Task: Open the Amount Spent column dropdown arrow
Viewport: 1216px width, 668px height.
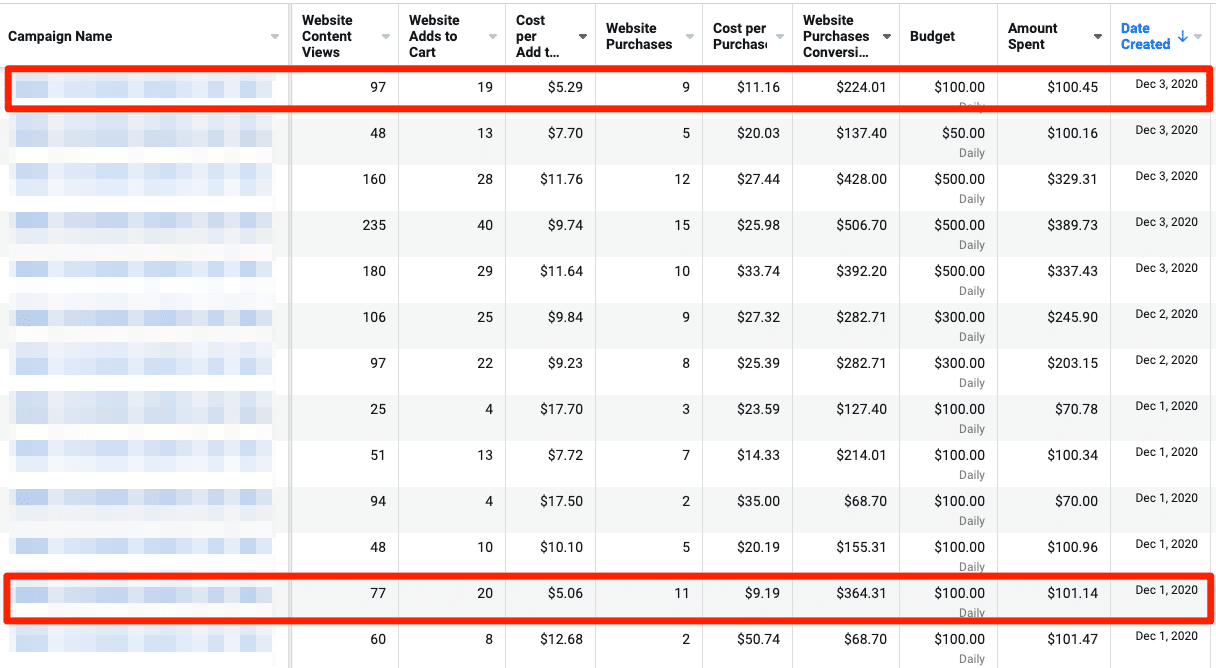Action: coord(1097,37)
